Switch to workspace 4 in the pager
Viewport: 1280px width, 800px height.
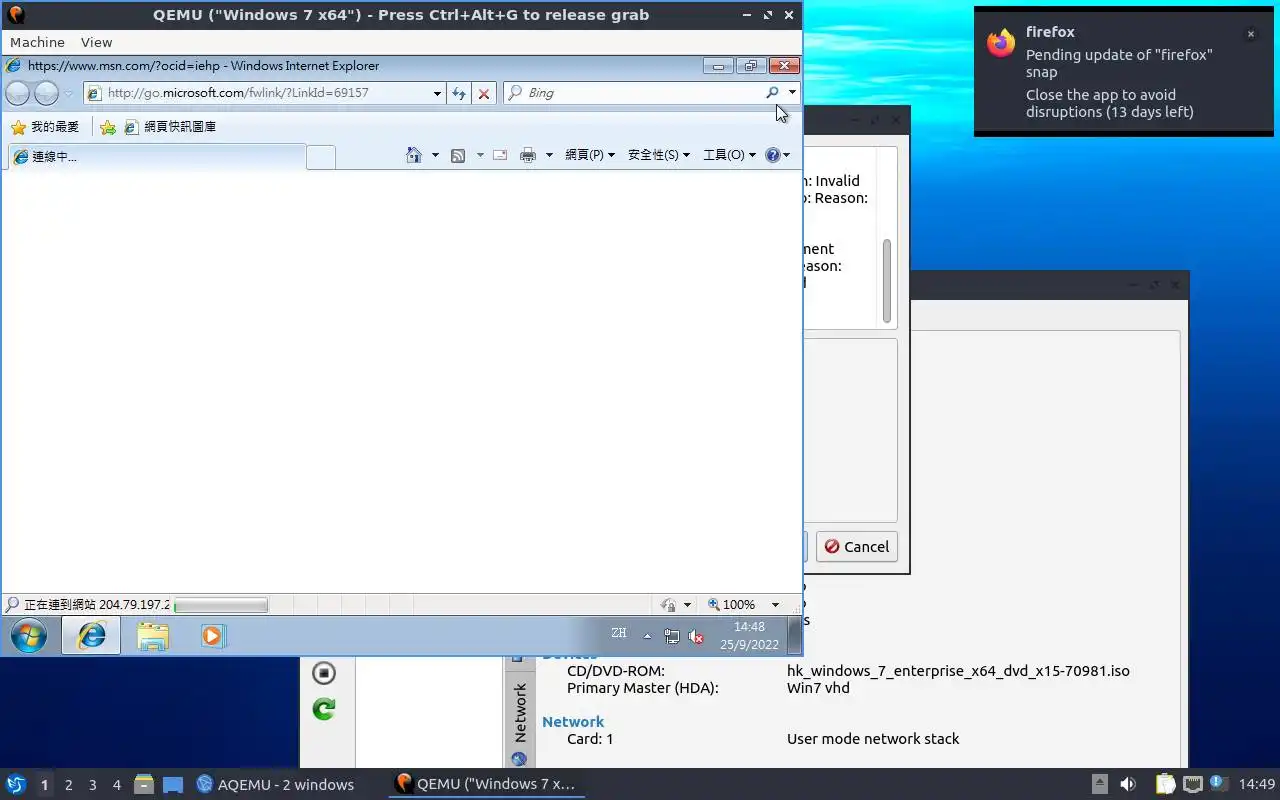point(116,785)
